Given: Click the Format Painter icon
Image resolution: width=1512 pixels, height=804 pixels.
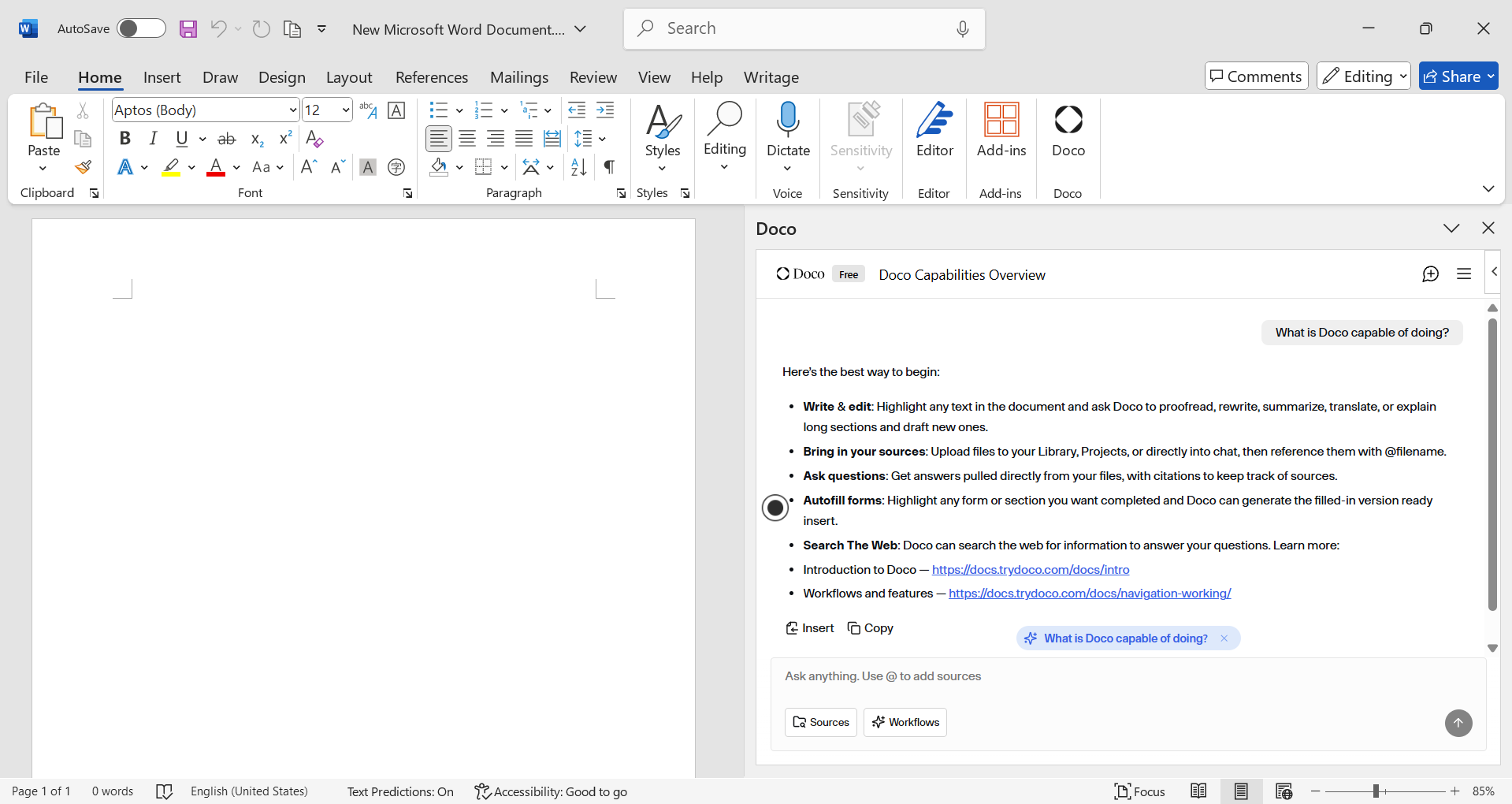Looking at the screenshot, I should 83,167.
